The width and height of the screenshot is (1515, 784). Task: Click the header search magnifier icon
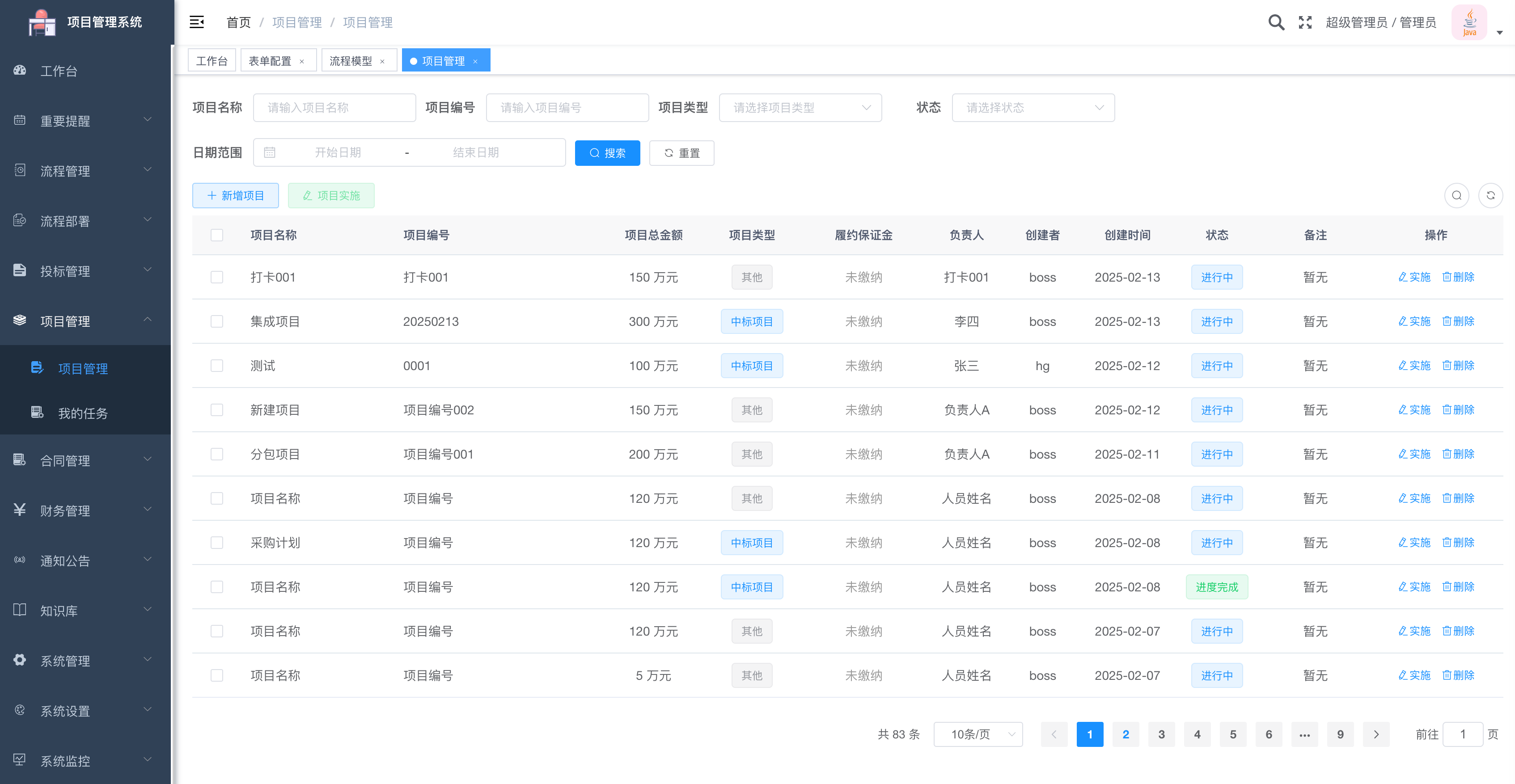click(x=1276, y=22)
